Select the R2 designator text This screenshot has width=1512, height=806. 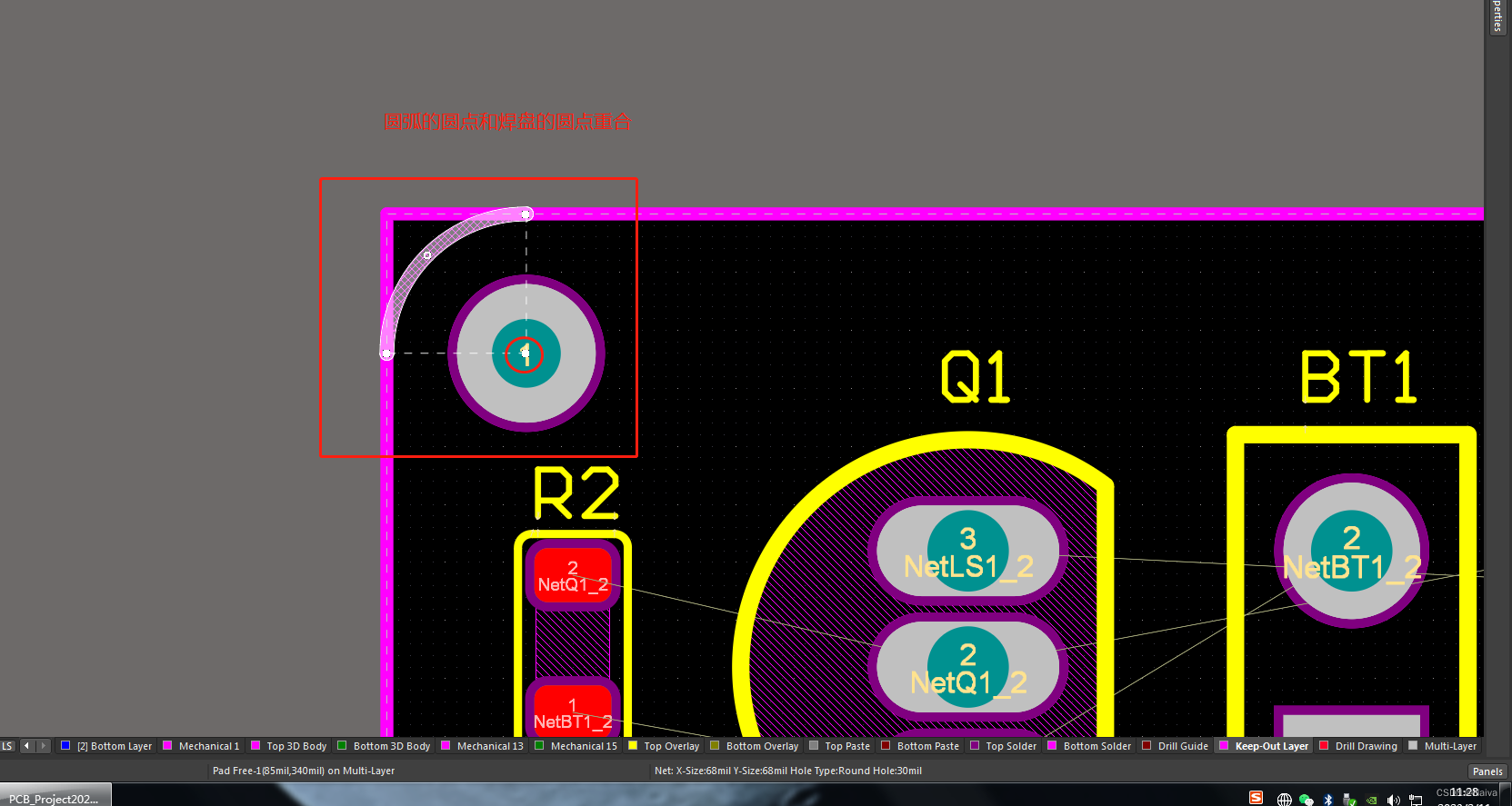point(576,494)
